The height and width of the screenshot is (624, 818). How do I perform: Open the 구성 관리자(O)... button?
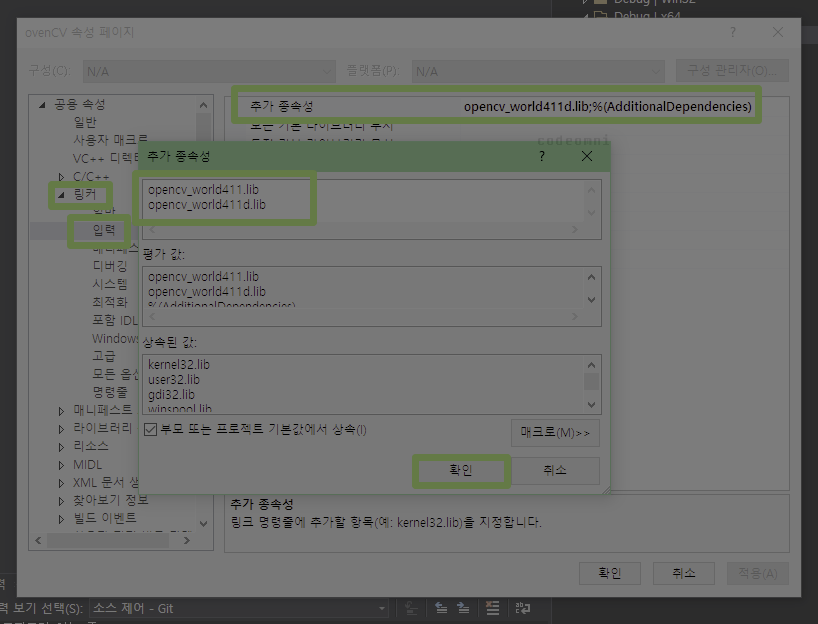click(x=732, y=70)
